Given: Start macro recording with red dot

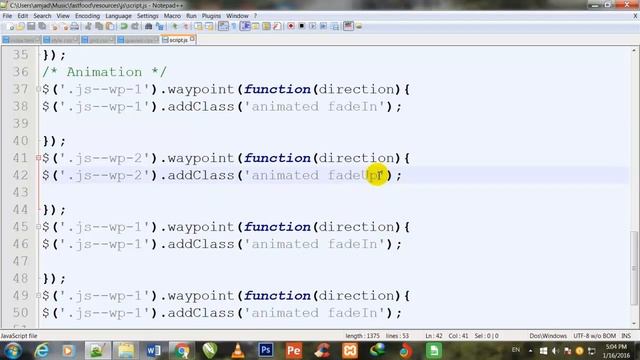Looking at the screenshot, I should [291, 27].
